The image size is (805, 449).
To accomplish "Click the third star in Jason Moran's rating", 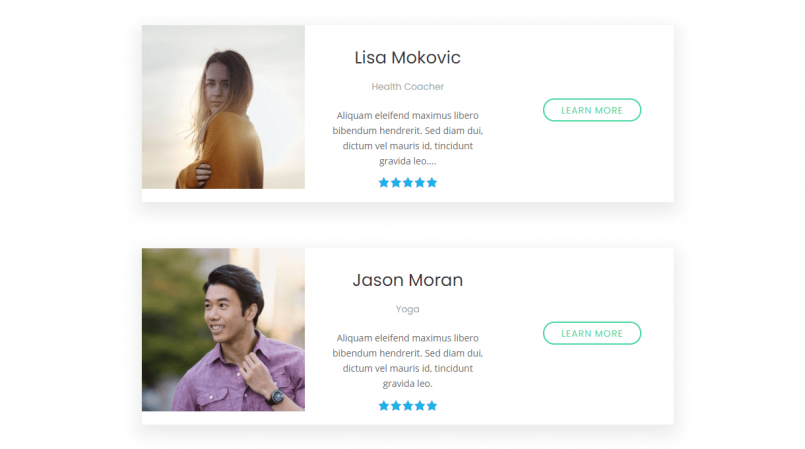I will (408, 406).
